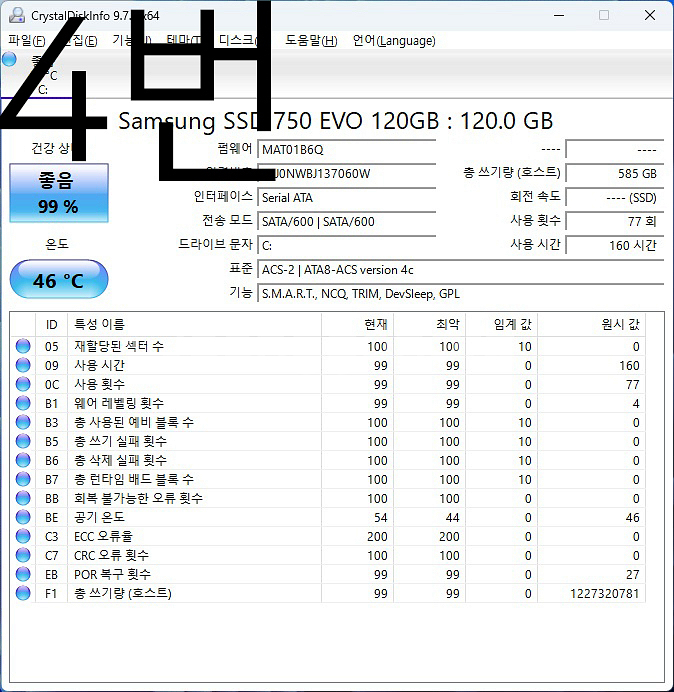Click current value 200 in ECC 오류율 row

(377, 537)
